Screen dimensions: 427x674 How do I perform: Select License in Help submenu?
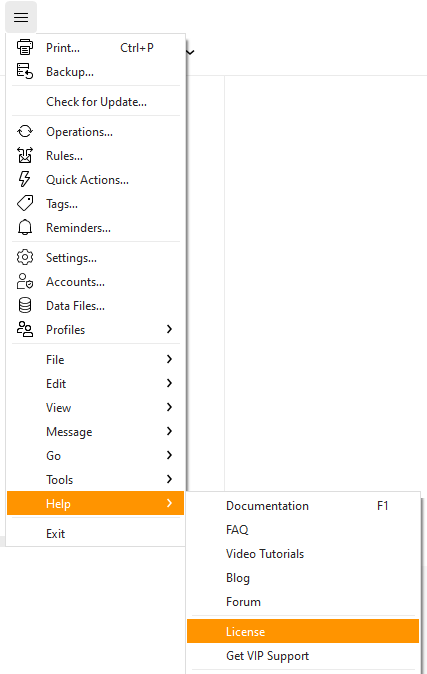point(303,631)
